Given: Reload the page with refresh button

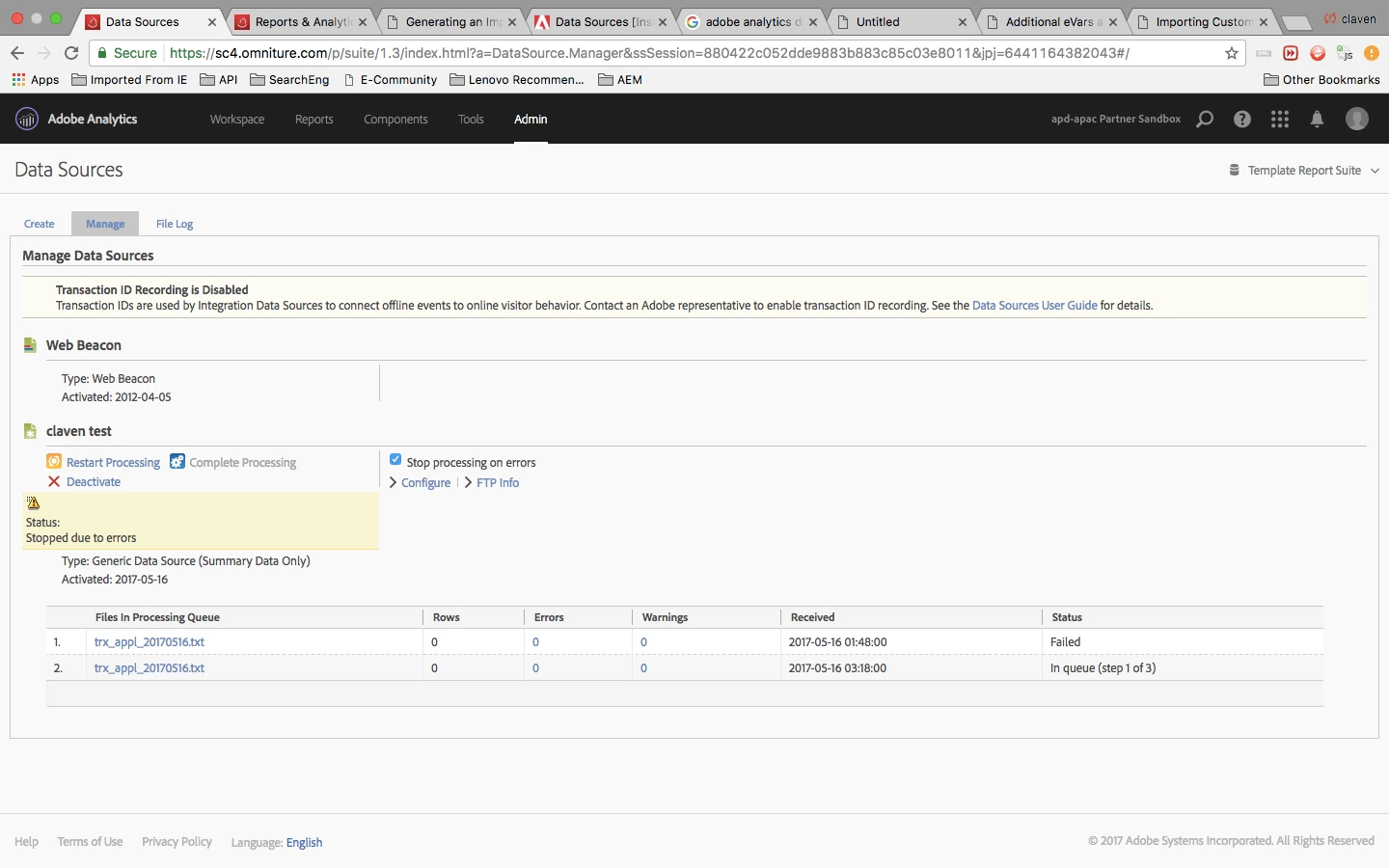Looking at the screenshot, I should coord(71,53).
